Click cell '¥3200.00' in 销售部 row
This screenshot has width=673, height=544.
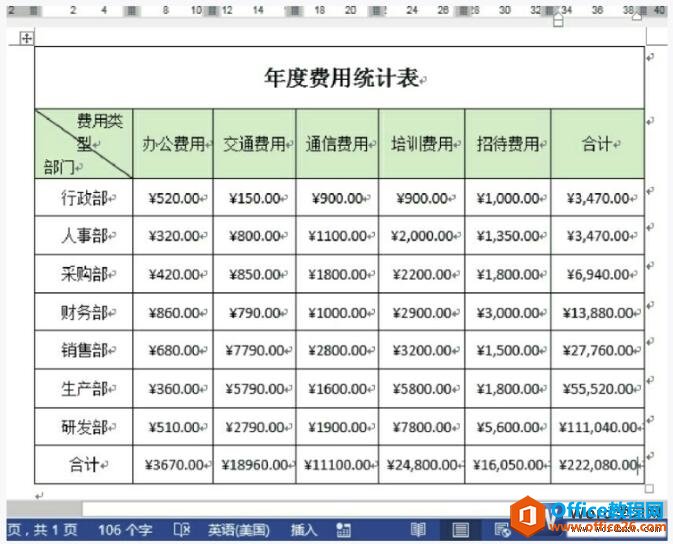[422, 350]
